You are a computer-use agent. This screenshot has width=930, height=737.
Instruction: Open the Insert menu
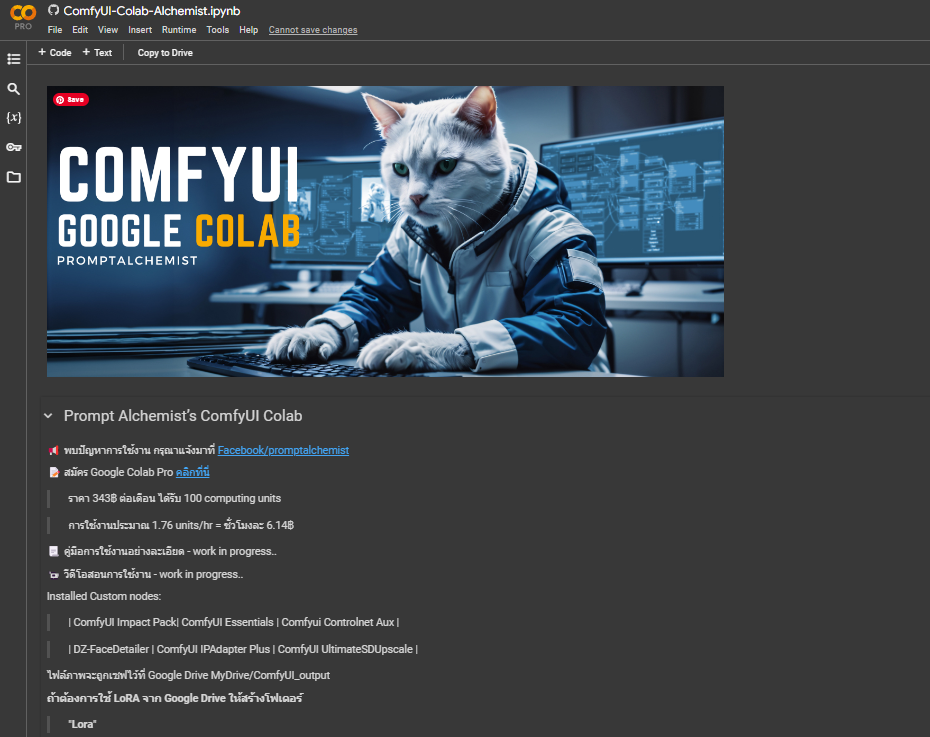point(140,30)
